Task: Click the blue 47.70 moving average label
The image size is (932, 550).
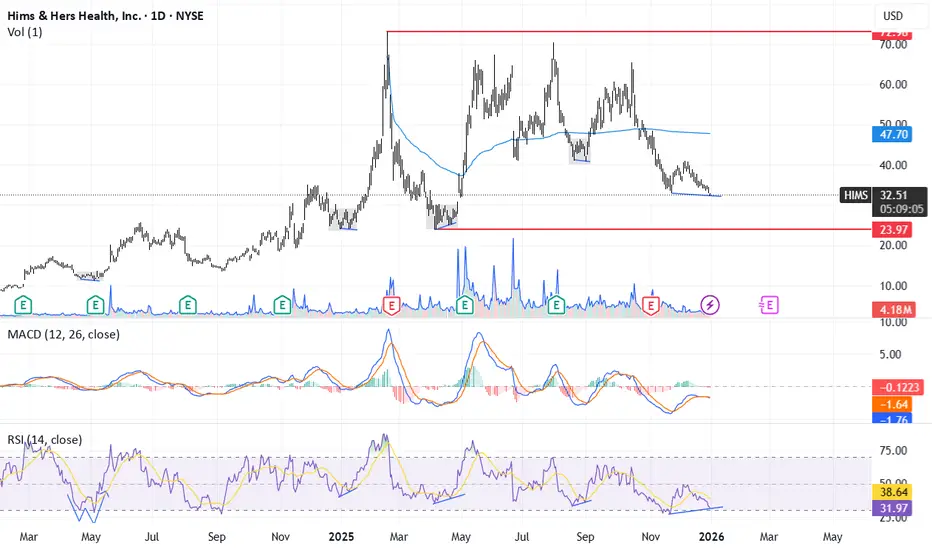Action: tap(892, 134)
